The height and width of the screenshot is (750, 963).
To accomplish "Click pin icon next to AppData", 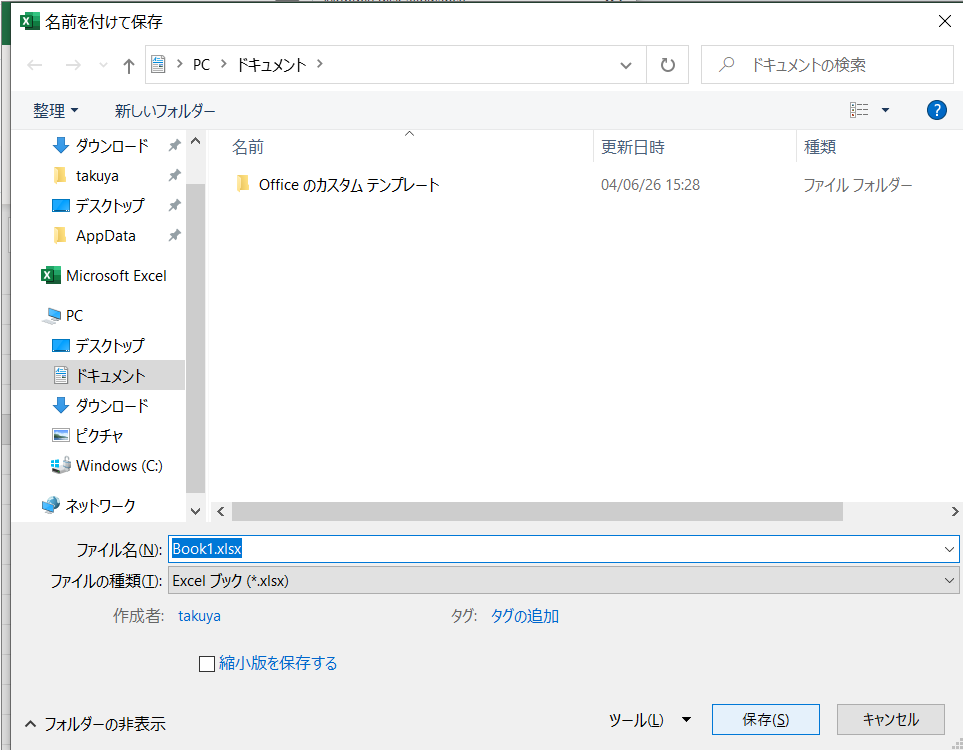I will [174, 235].
